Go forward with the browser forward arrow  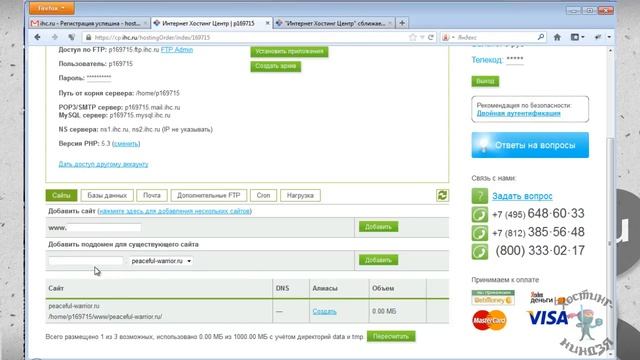(x=55, y=37)
